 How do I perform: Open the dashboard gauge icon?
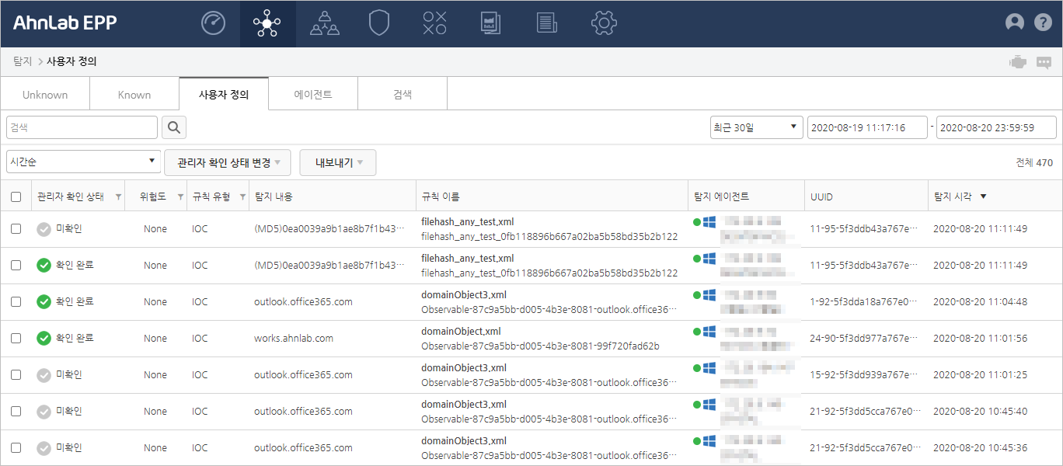(x=213, y=23)
